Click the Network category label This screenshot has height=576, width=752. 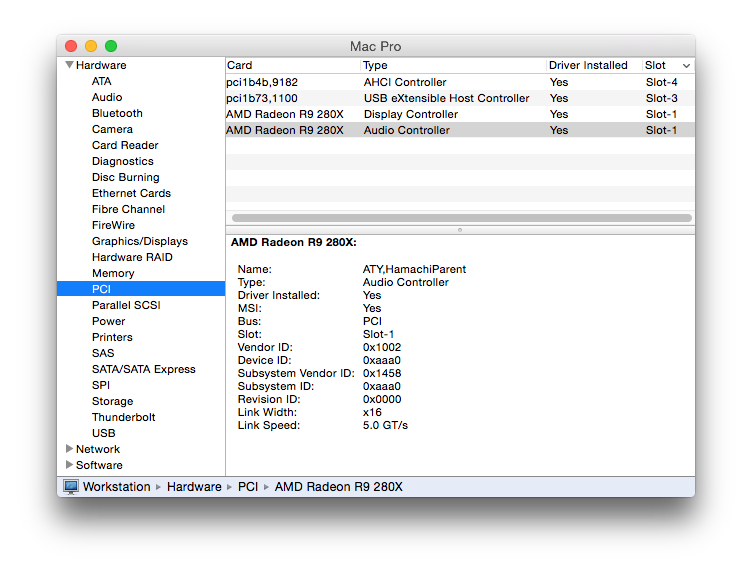tap(98, 449)
